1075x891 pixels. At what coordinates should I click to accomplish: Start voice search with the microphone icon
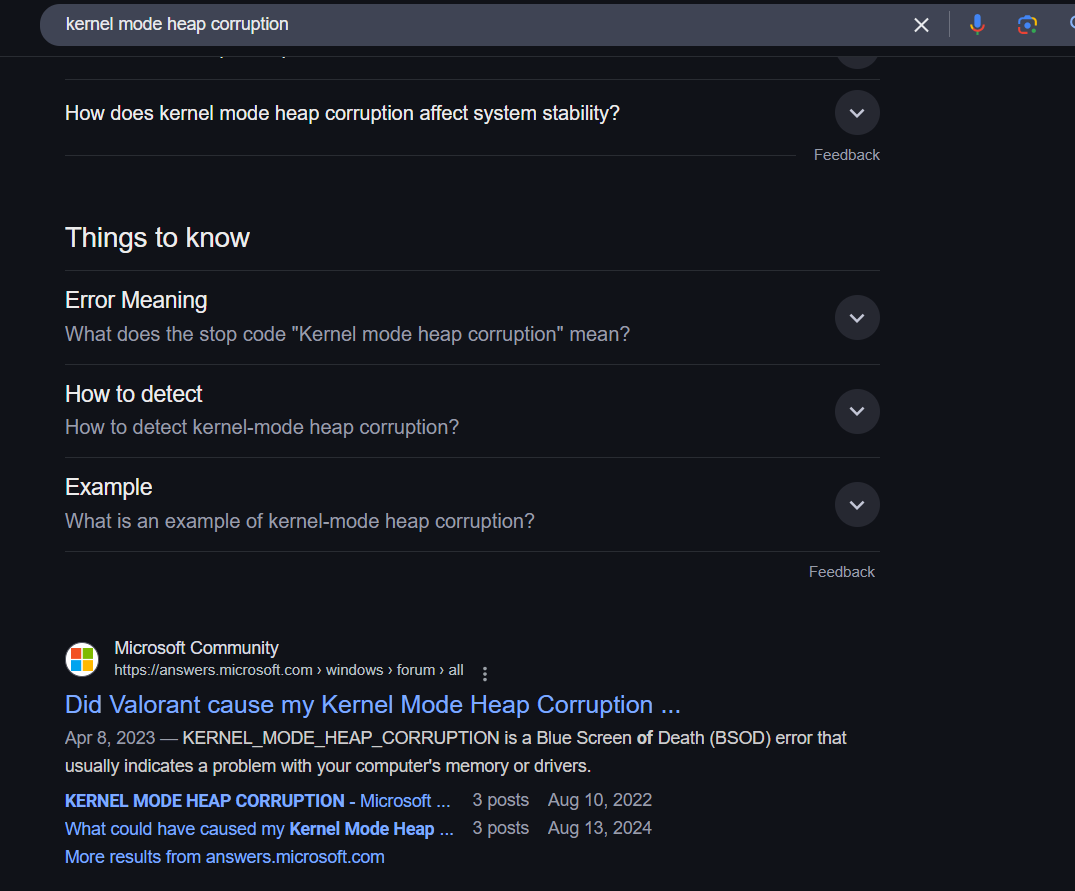(x=977, y=25)
